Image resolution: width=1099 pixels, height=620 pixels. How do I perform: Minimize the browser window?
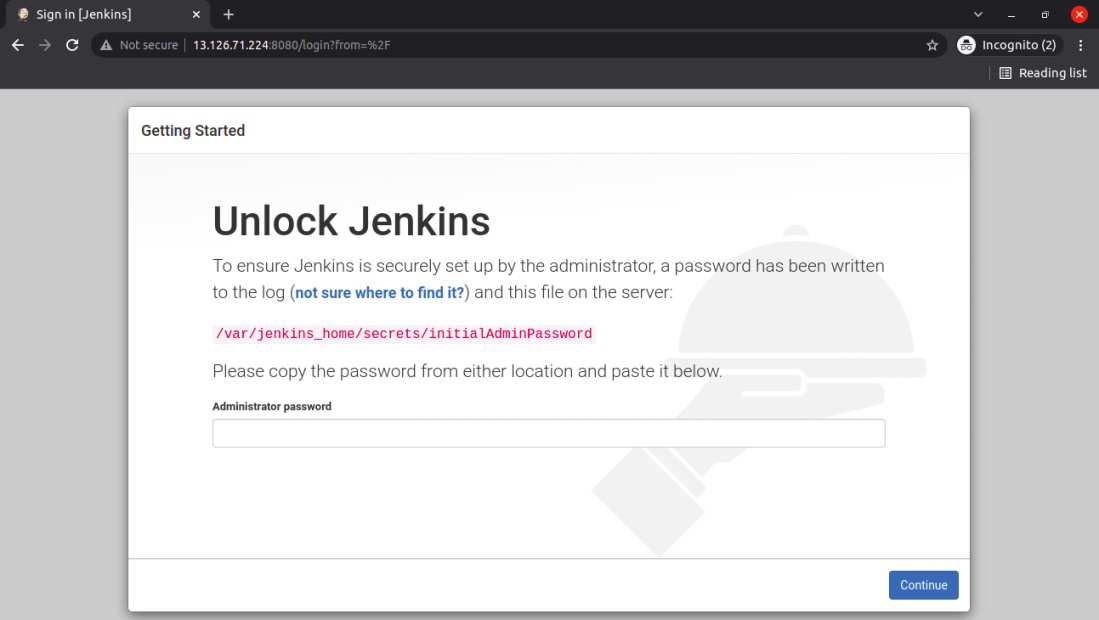[x=1012, y=15]
